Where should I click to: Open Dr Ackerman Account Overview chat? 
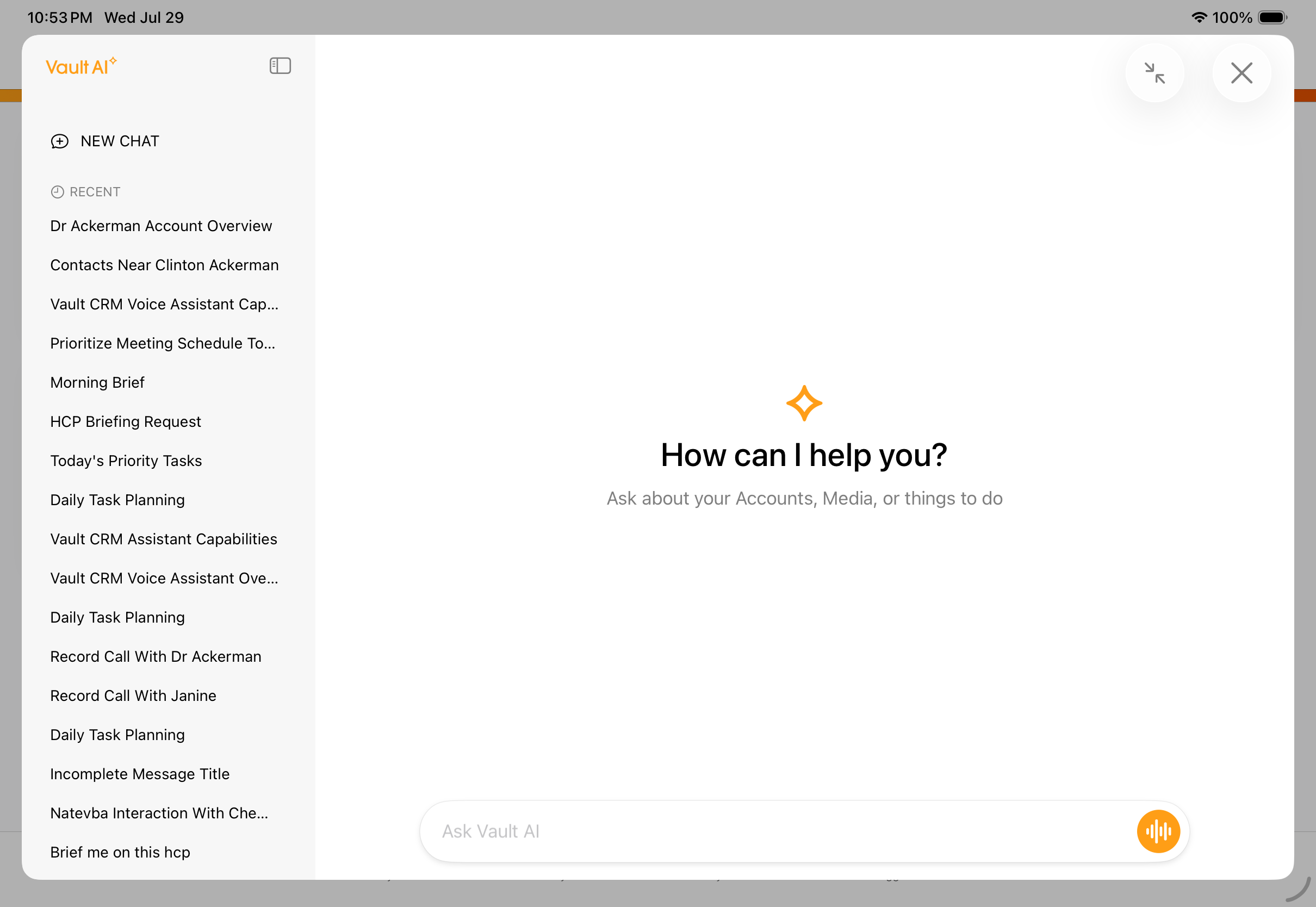162,226
